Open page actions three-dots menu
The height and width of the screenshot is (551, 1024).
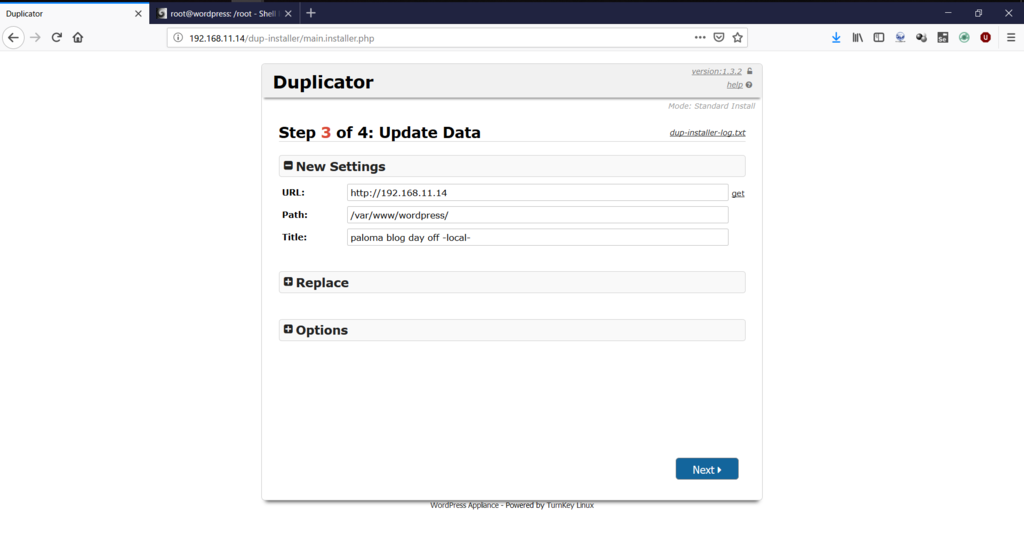point(700,37)
